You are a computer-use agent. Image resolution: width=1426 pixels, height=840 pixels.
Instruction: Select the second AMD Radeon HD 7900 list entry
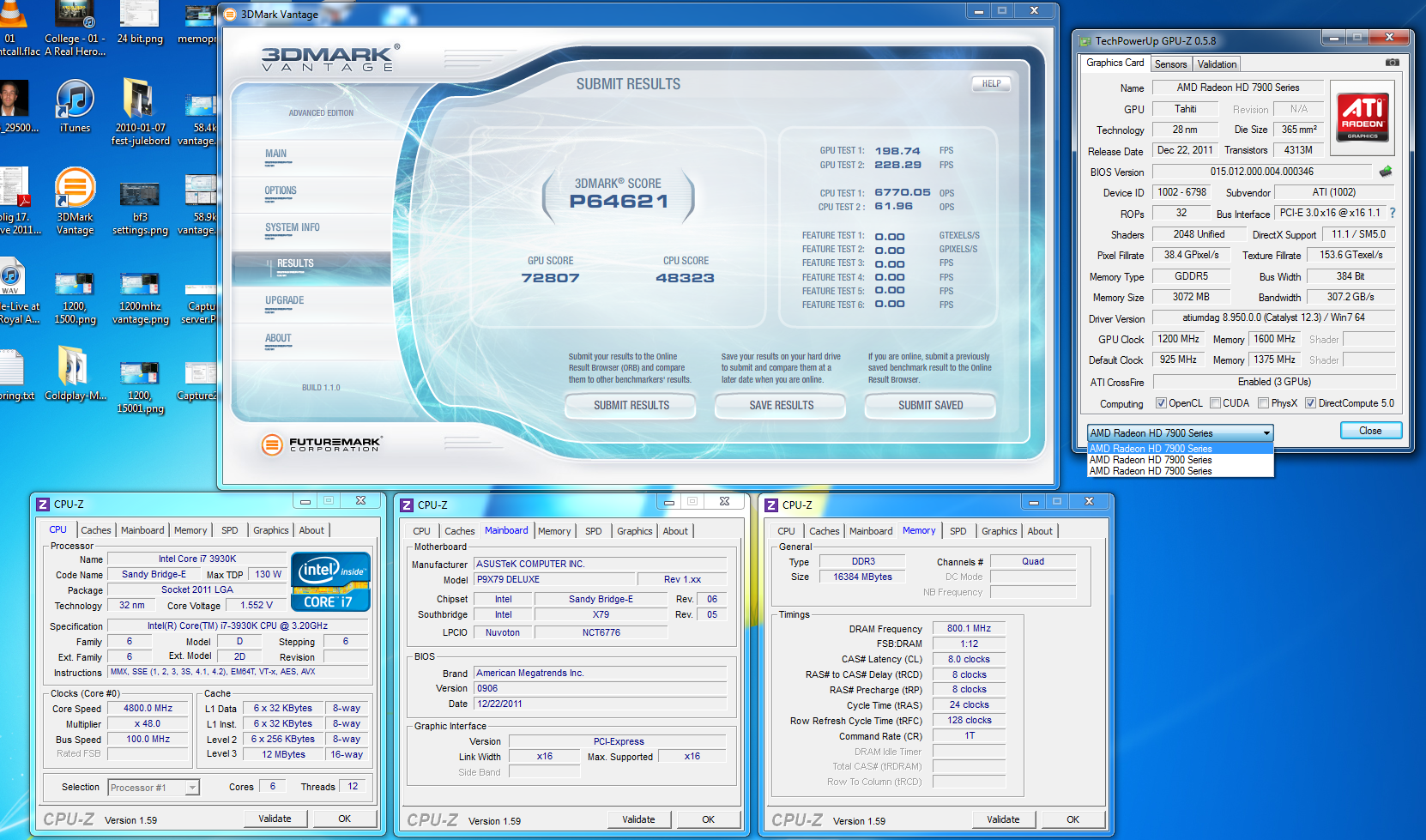tap(1180, 460)
